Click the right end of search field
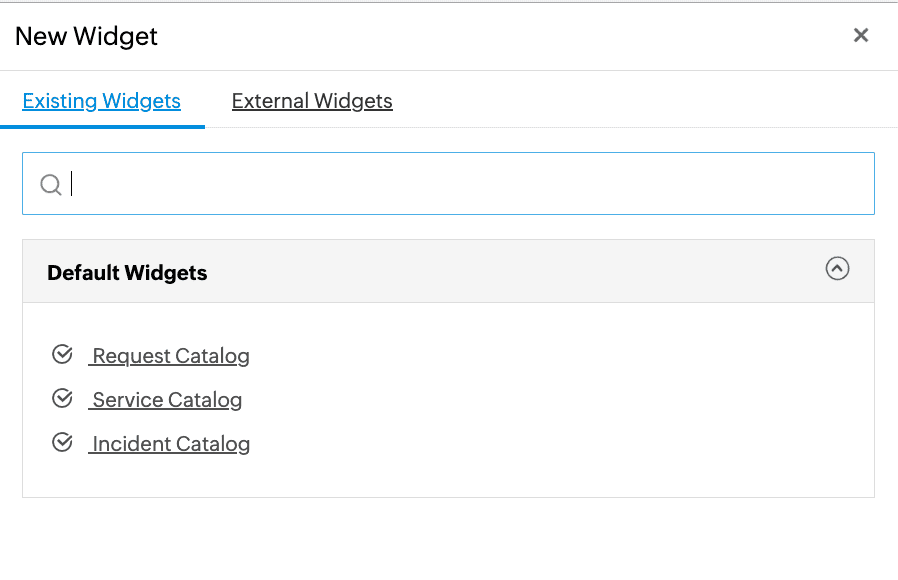Image resolution: width=898 pixels, height=580 pixels. pos(850,184)
